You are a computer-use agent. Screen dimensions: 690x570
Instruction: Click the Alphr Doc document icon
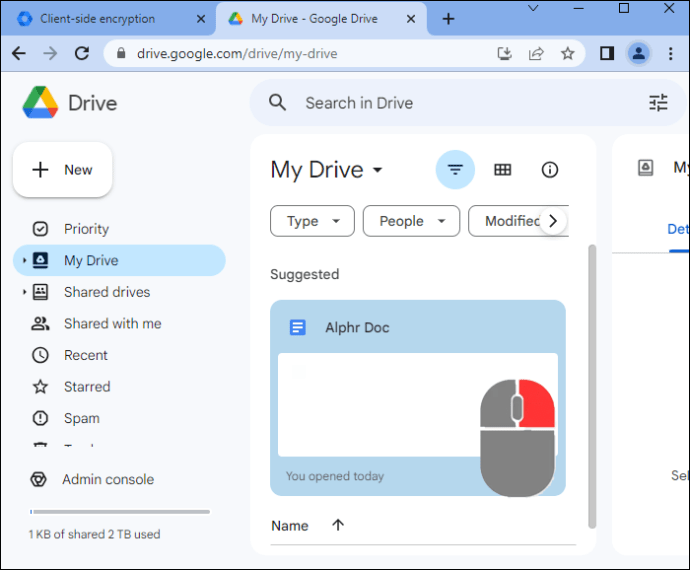(x=297, y=327)
